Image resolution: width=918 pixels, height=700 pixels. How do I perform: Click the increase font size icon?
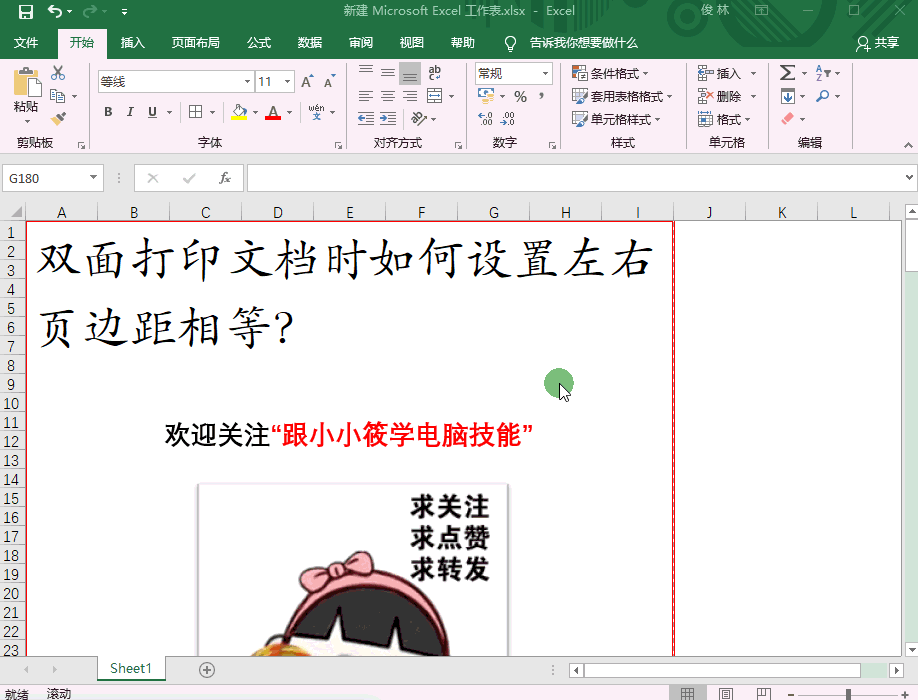coord(307,82)
